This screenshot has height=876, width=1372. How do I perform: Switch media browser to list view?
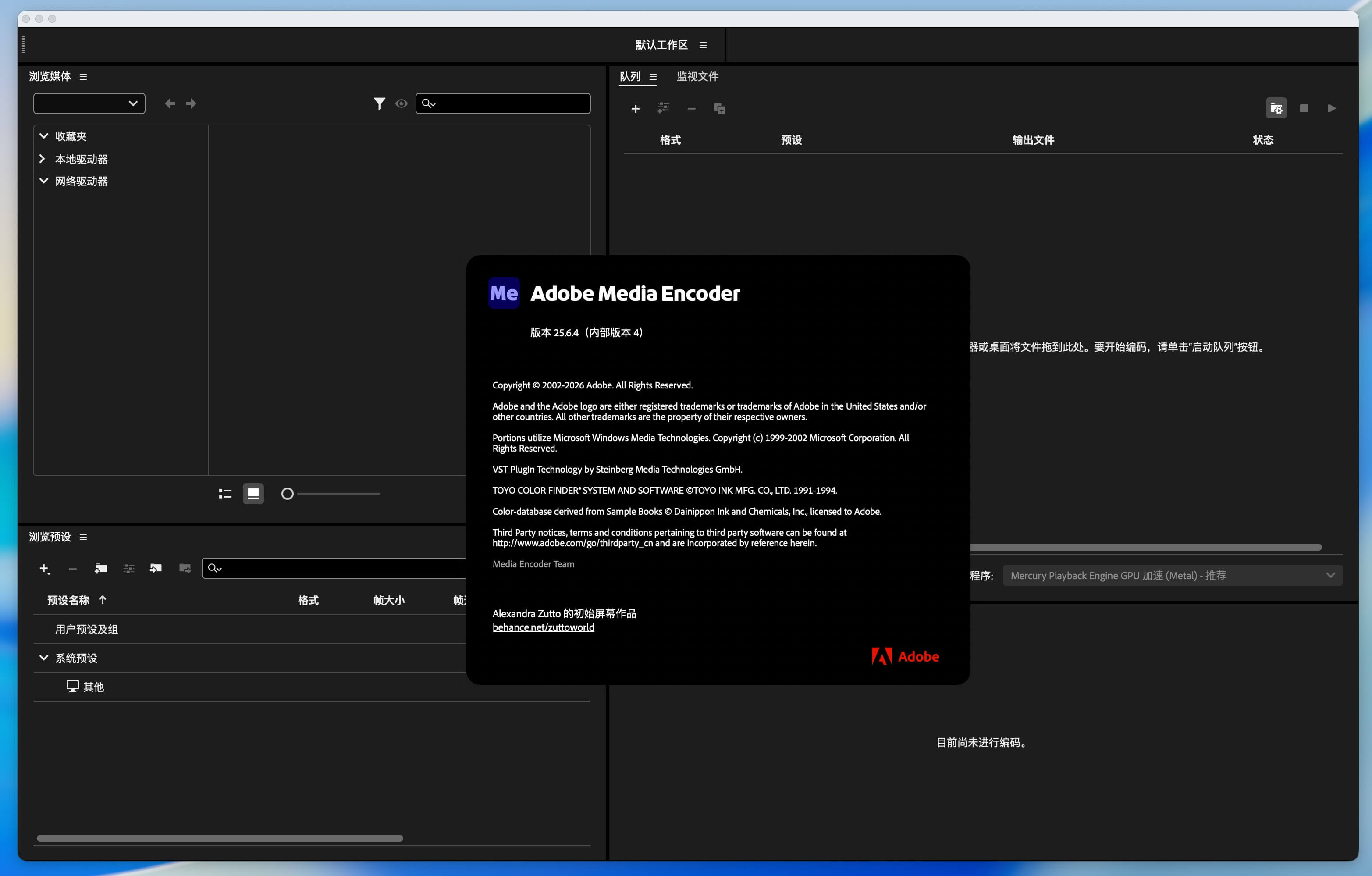225,494
